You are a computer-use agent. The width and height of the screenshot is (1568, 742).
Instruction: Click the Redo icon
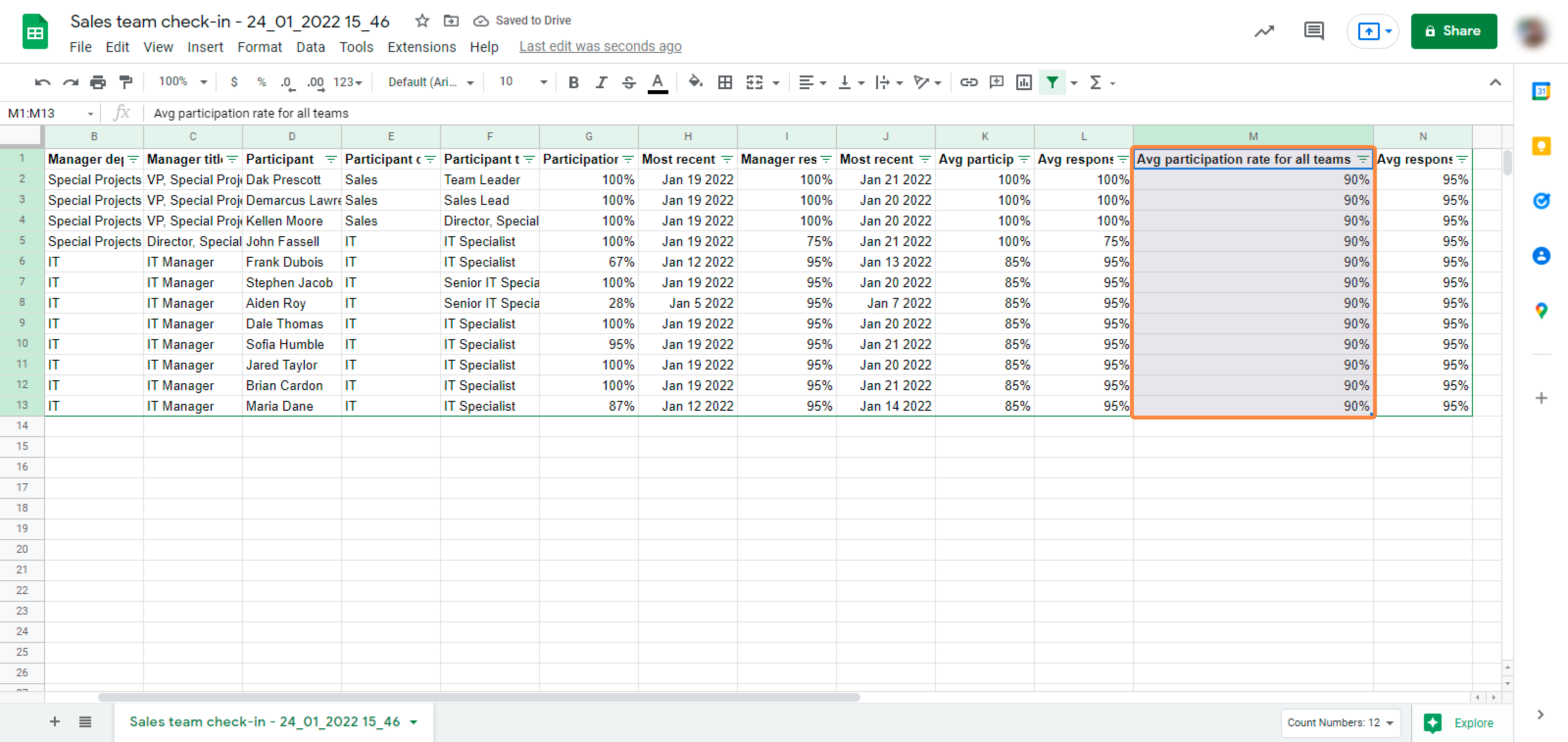point(71,82)
